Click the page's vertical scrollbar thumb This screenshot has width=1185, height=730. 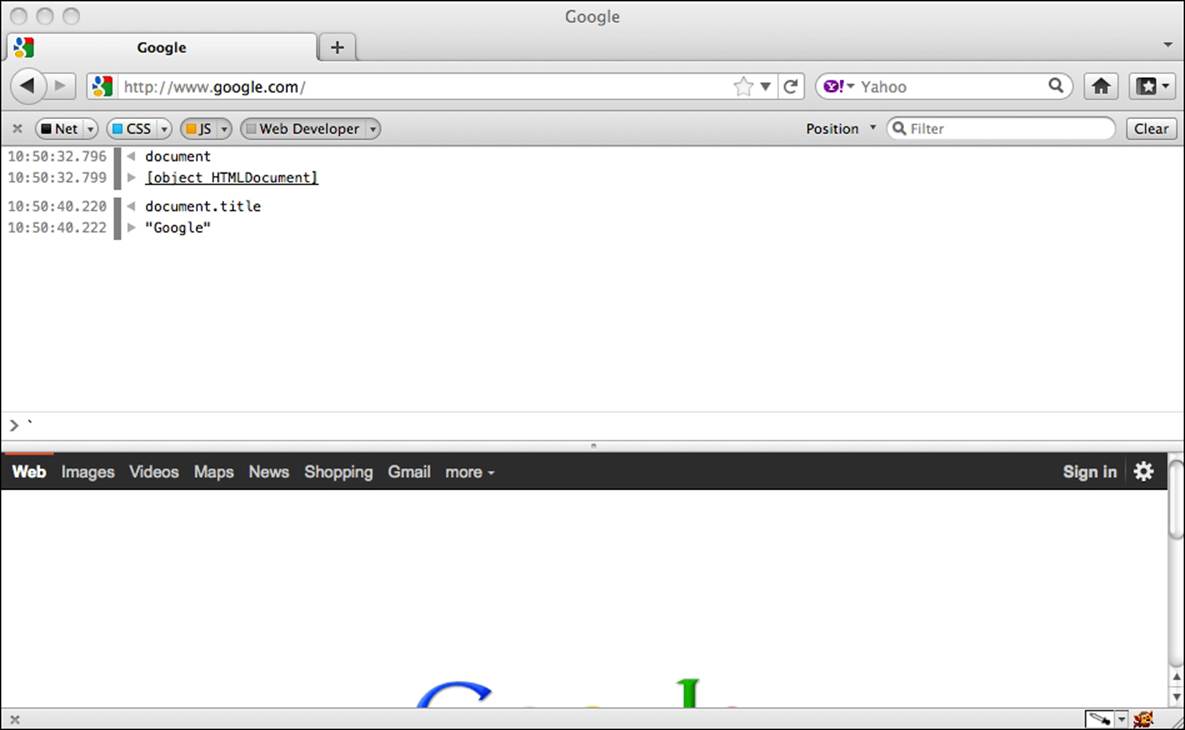(1176, 500)
